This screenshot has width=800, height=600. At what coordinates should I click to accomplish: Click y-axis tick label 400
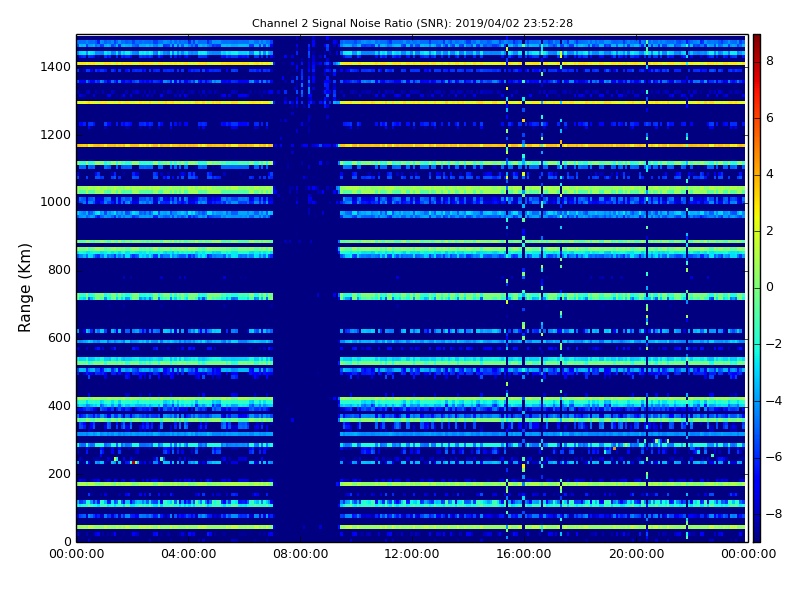pyautogui.click(x=59, y=406)
